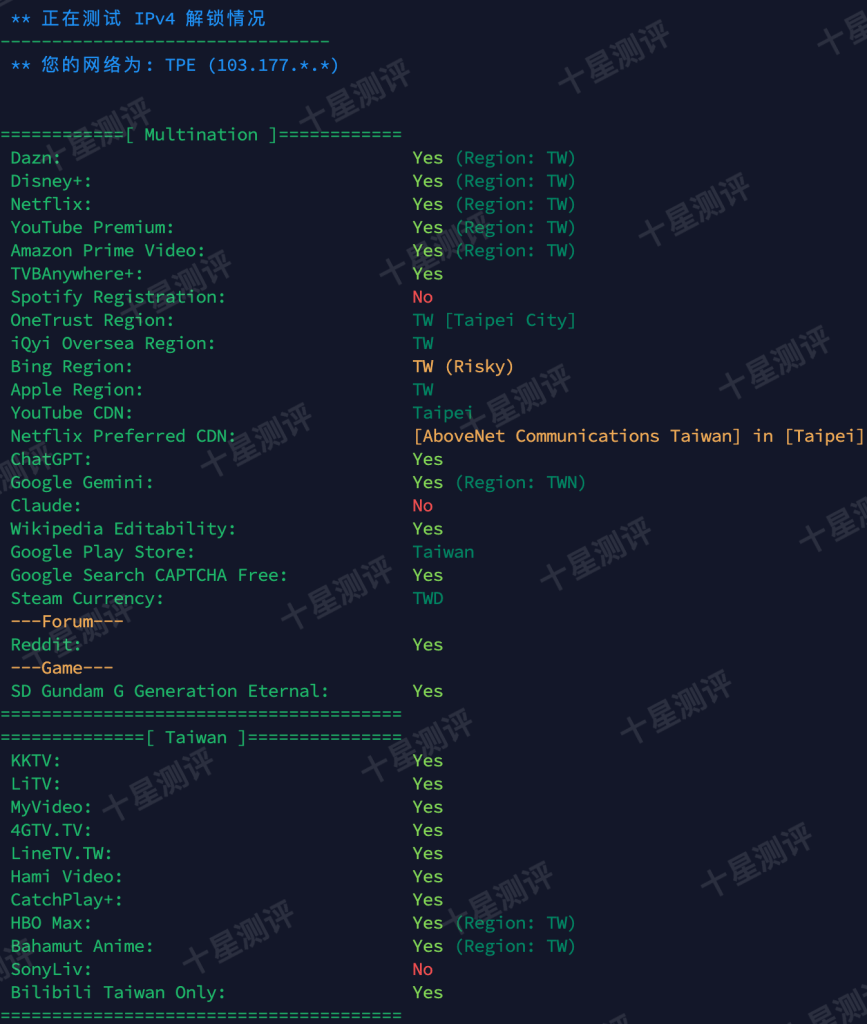Click the '(Region: TWN)' value
867x1024 pixels.
tap(520, 483)
